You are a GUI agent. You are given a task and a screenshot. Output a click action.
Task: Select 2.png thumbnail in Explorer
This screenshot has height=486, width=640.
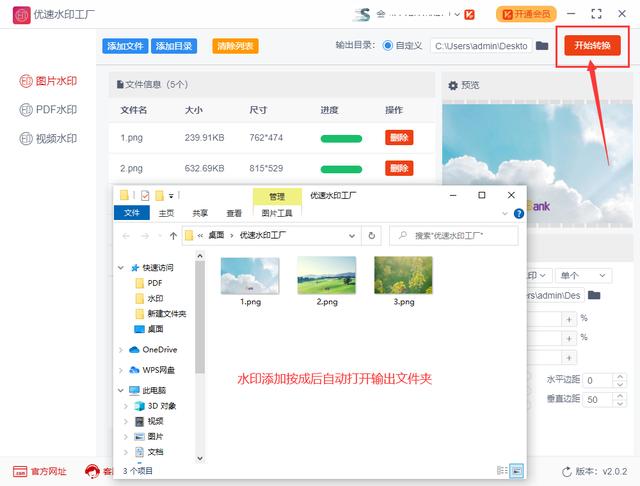pos(327,282)
